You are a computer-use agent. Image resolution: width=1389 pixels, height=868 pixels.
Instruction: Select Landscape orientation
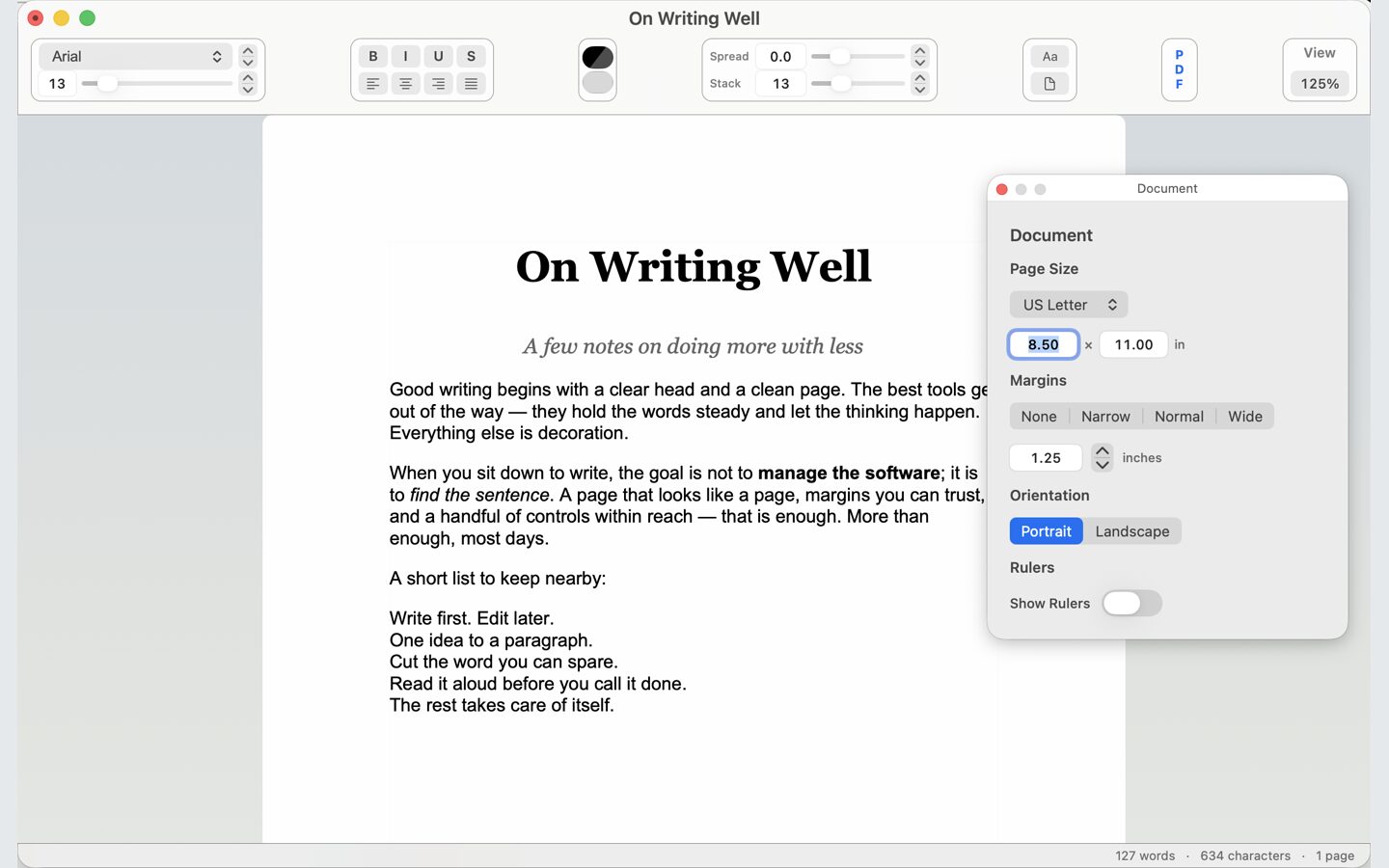point(1132,531)
